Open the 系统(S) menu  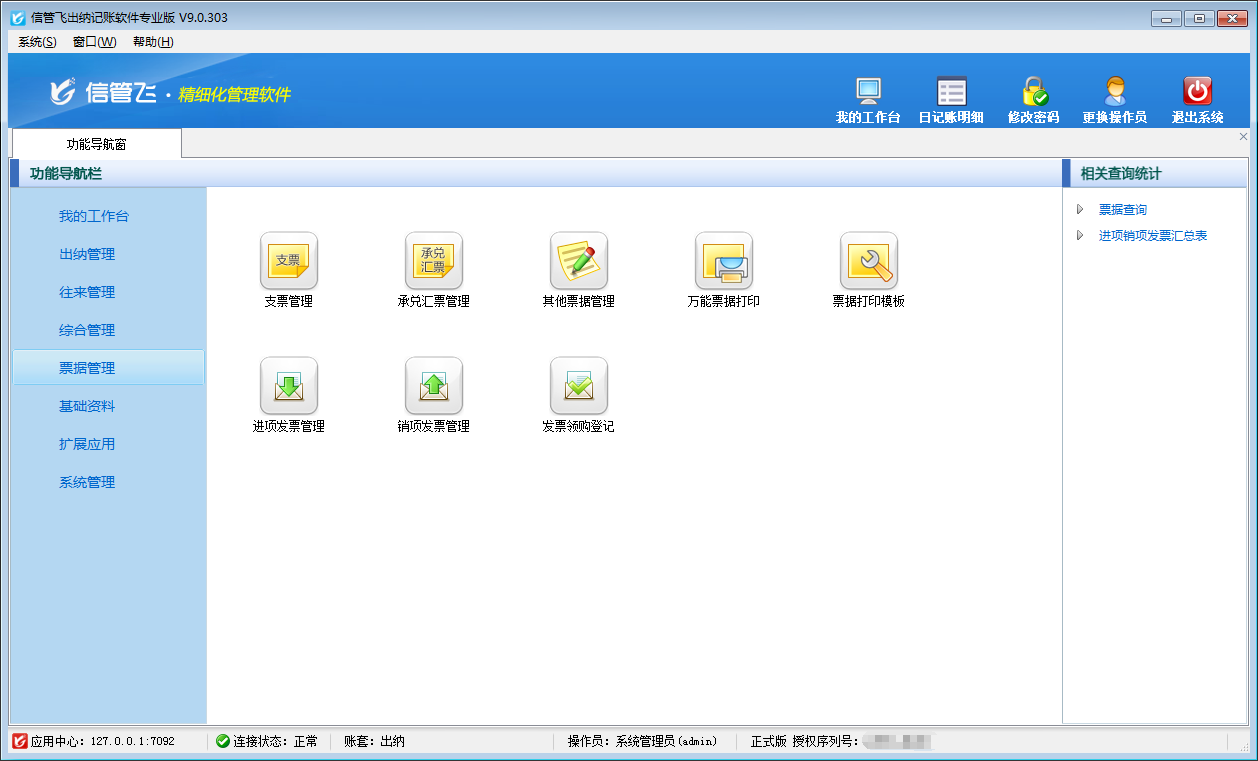click(x=37, y=42)
